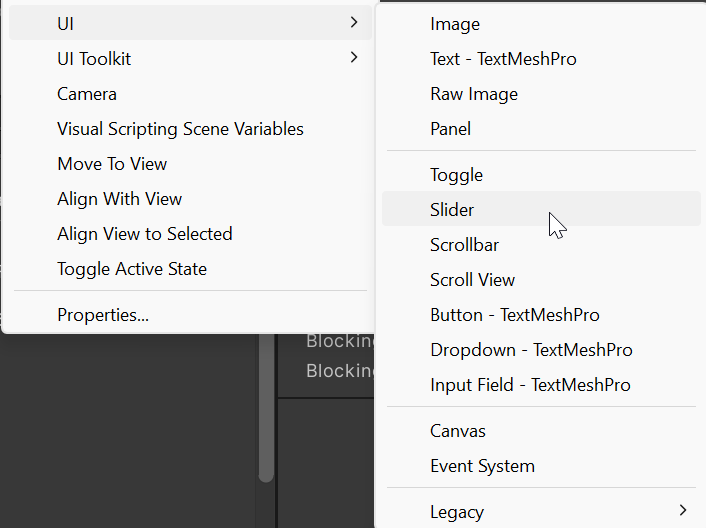
Task: Choose Camera from the context menu
Action: (x=190, y=94)
